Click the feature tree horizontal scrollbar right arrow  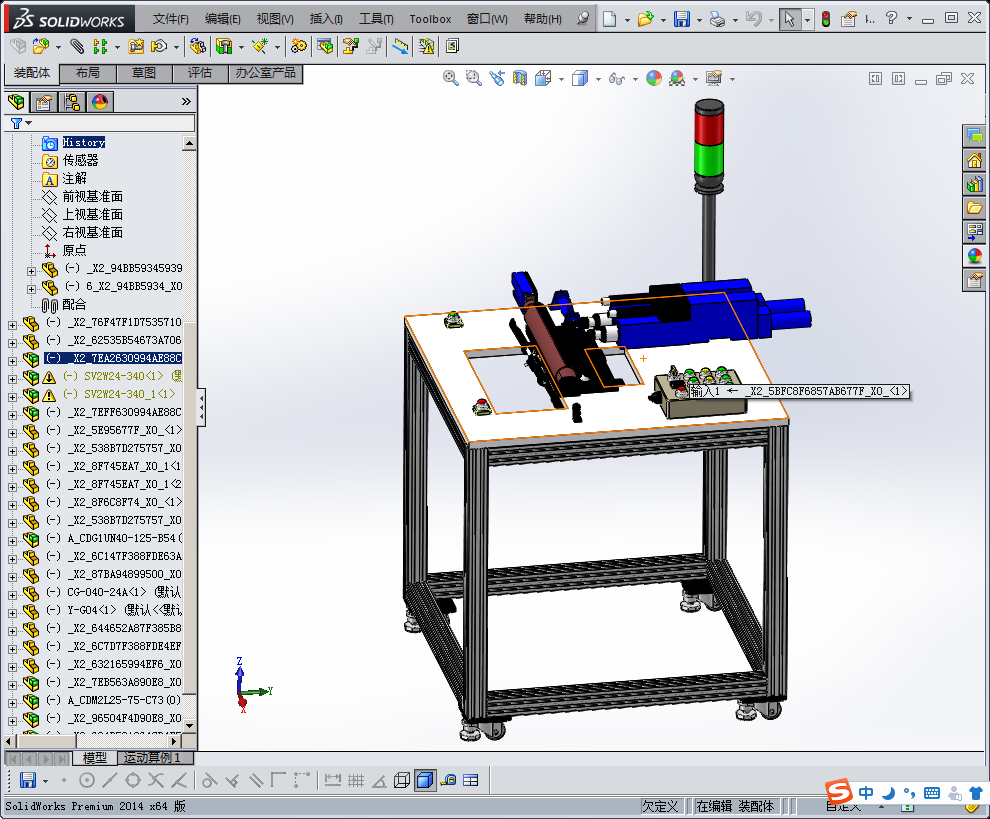click(175, 741)
